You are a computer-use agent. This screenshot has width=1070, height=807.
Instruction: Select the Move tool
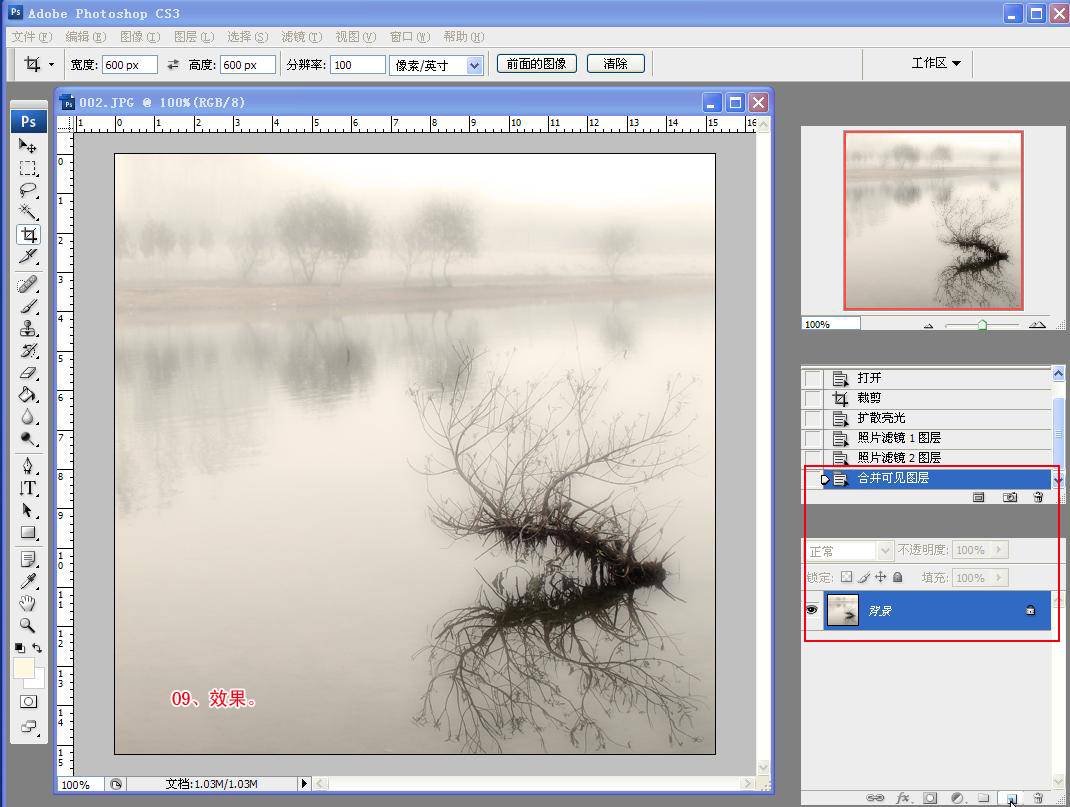coord(28,145)
